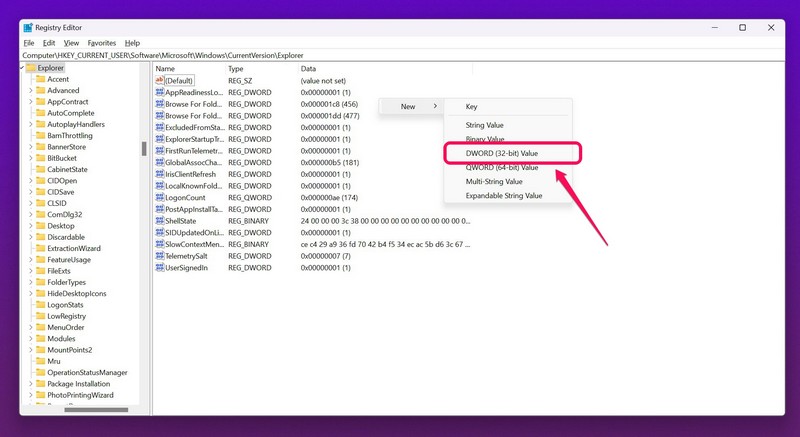Screen dimensions: 800x437
Task: Click the Advanced folder icon in tree
Action: pos(41,90)
